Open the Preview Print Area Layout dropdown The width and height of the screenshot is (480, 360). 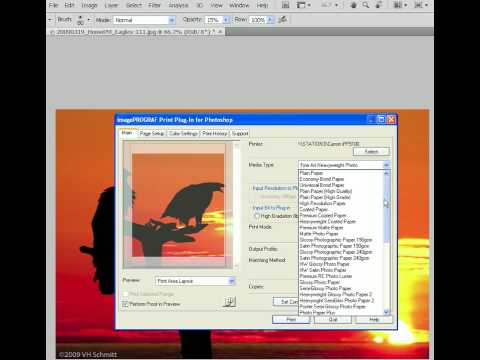pyautogui.click(x=195, y=281)
